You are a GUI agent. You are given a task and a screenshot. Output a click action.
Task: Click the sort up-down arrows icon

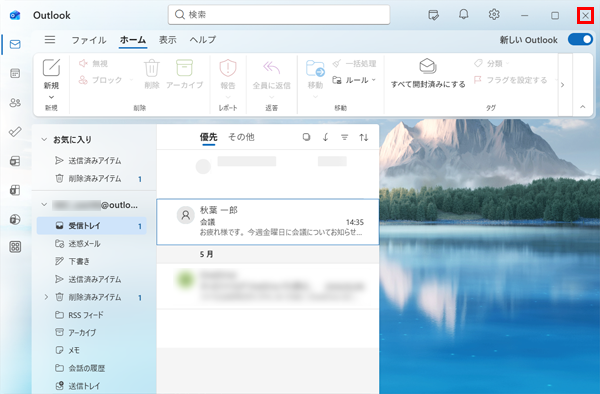[364, 137]
